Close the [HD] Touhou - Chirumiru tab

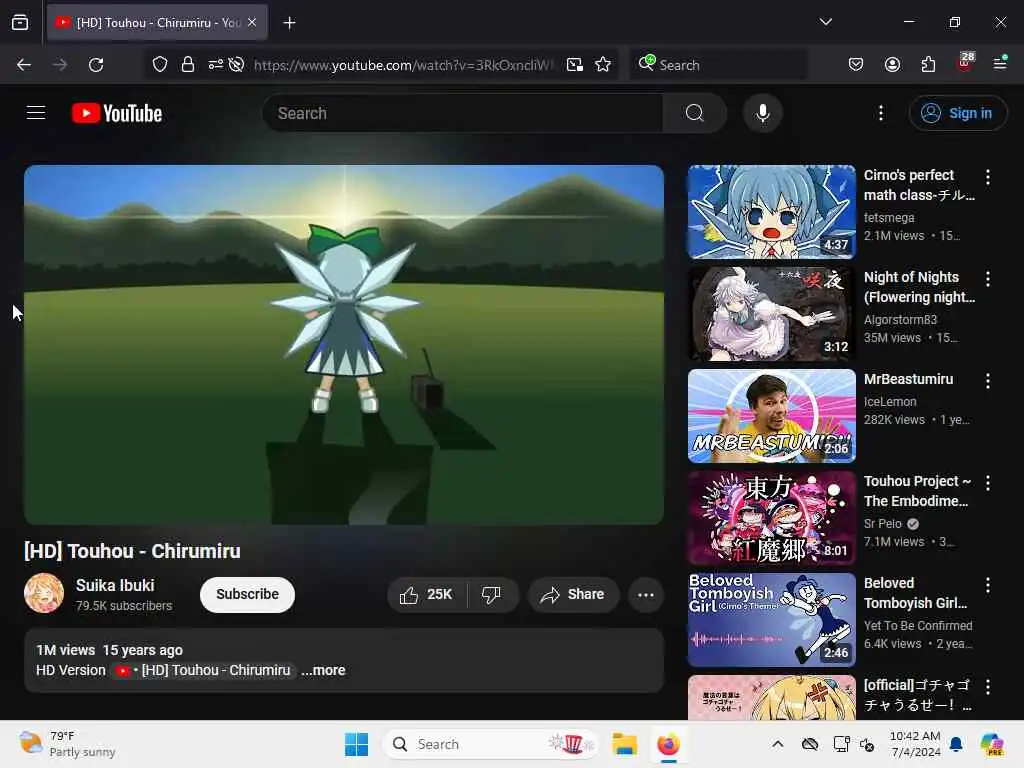252,22
